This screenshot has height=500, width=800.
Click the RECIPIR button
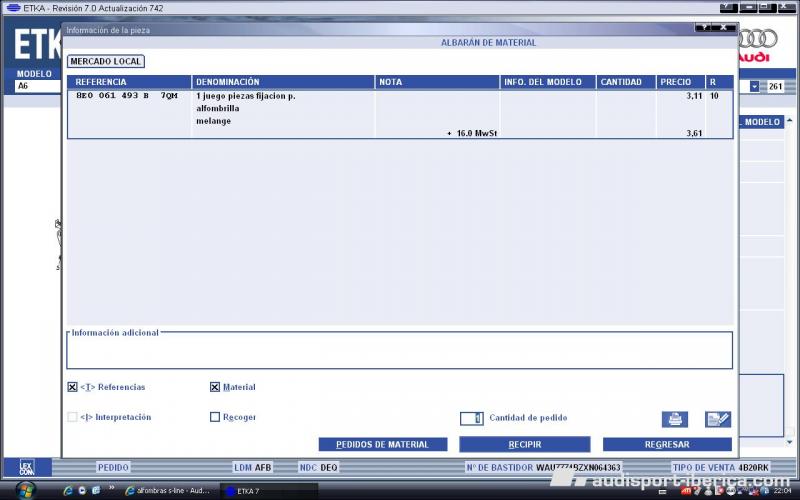click(x=524, y=444)
